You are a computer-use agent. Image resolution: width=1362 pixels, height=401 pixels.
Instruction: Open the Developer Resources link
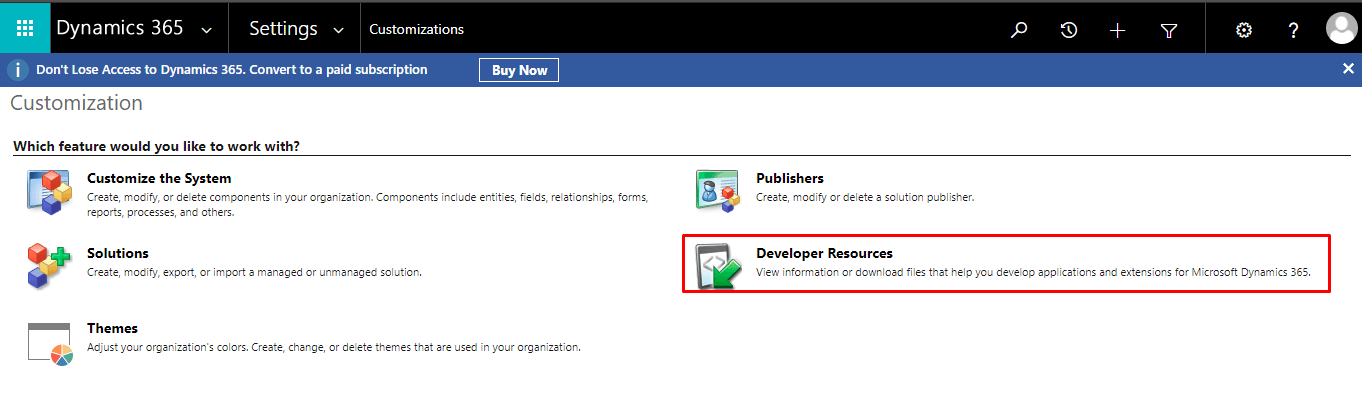click(x=824, y=253)
